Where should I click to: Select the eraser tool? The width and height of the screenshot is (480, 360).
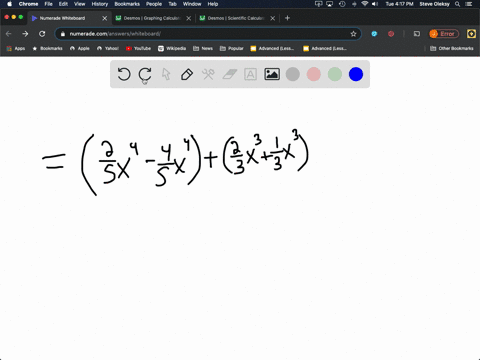pos(229,74)
